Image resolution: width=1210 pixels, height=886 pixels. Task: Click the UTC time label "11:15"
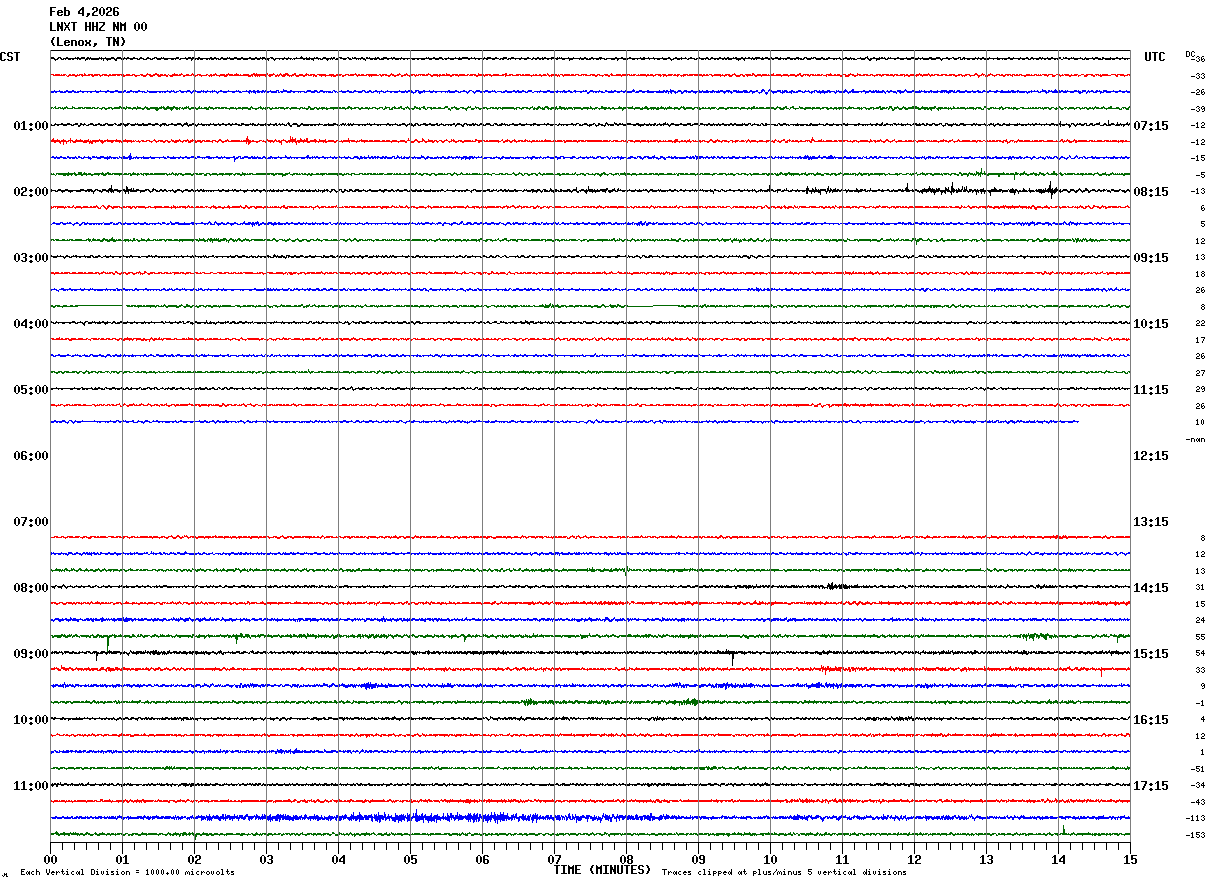pos(1151,390)
